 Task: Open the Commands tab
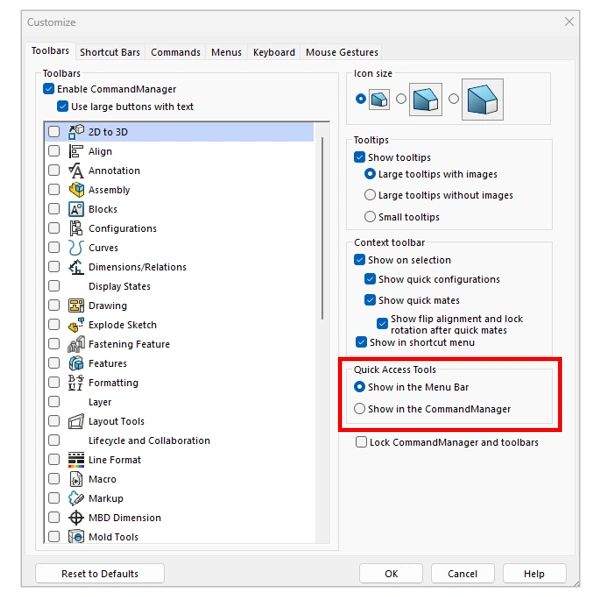(175, 52)
